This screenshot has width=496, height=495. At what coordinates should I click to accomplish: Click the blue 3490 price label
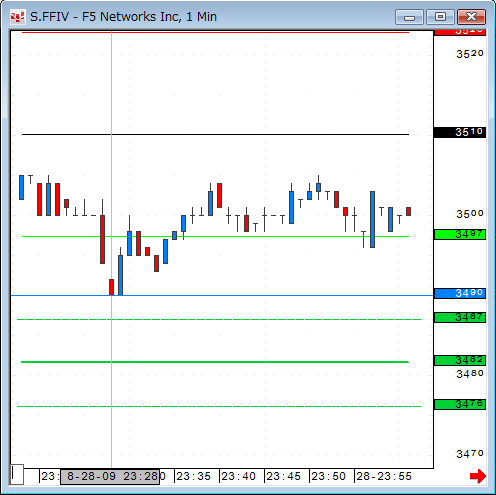pos(460,293)
